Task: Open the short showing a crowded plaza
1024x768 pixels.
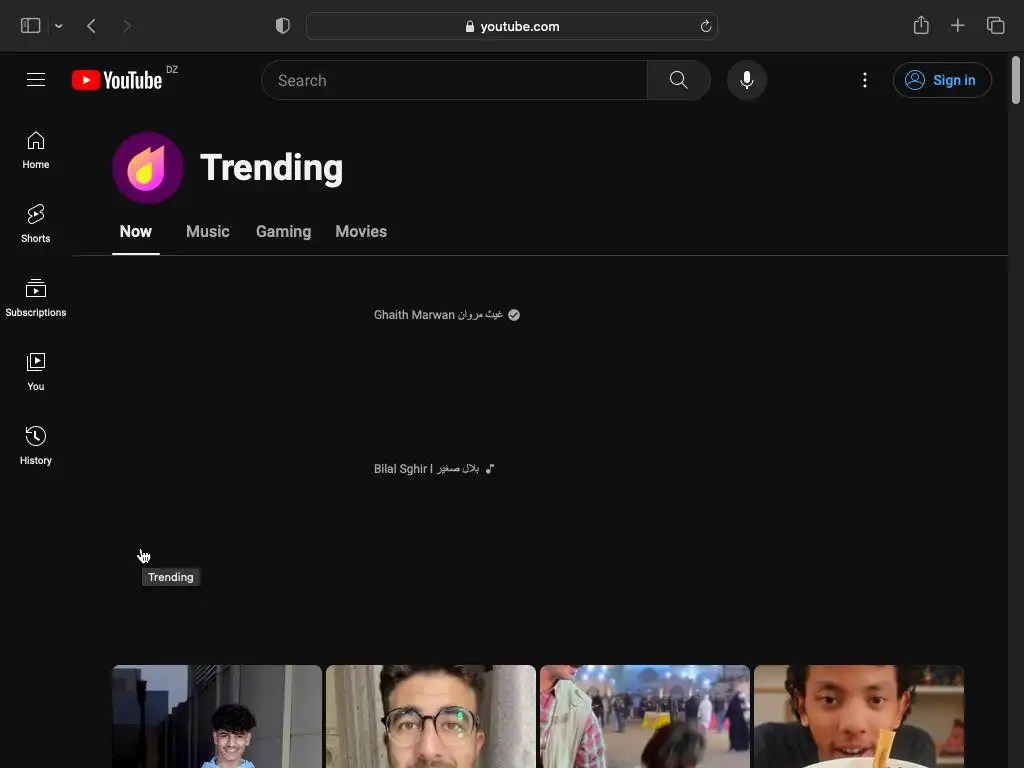Action: tap(645, 716)
